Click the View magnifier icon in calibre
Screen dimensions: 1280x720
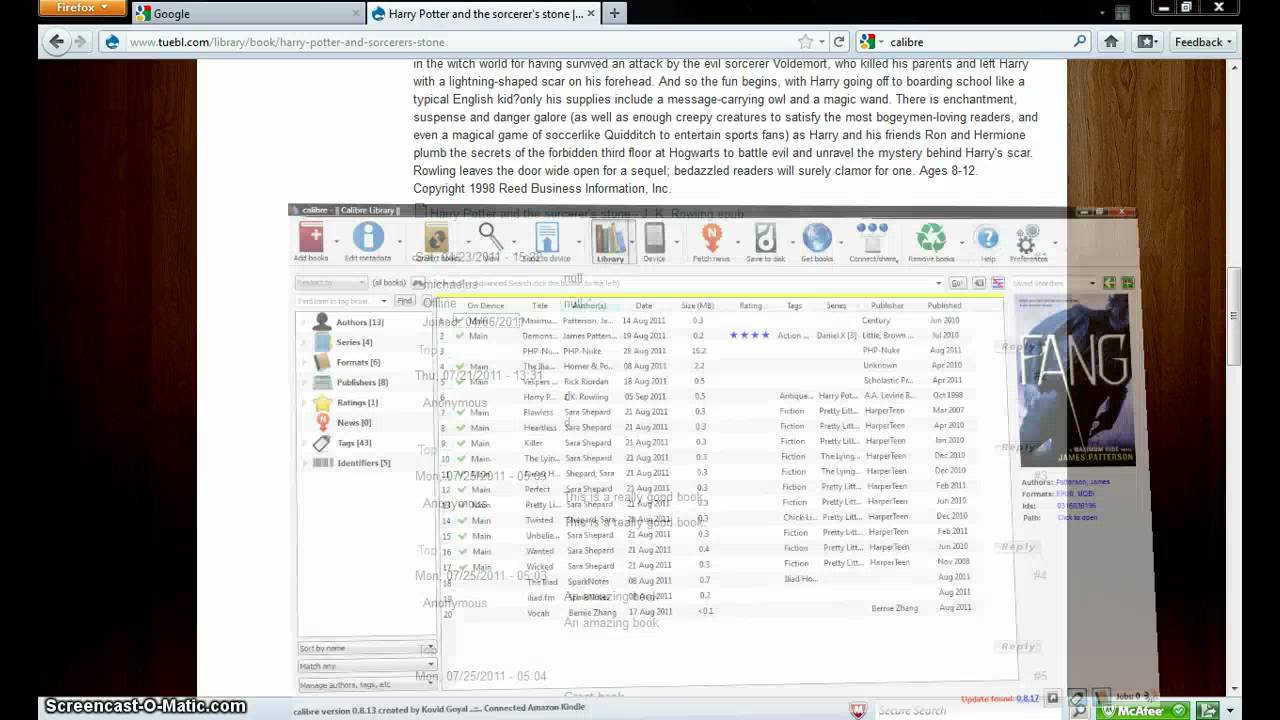(490, 237)
